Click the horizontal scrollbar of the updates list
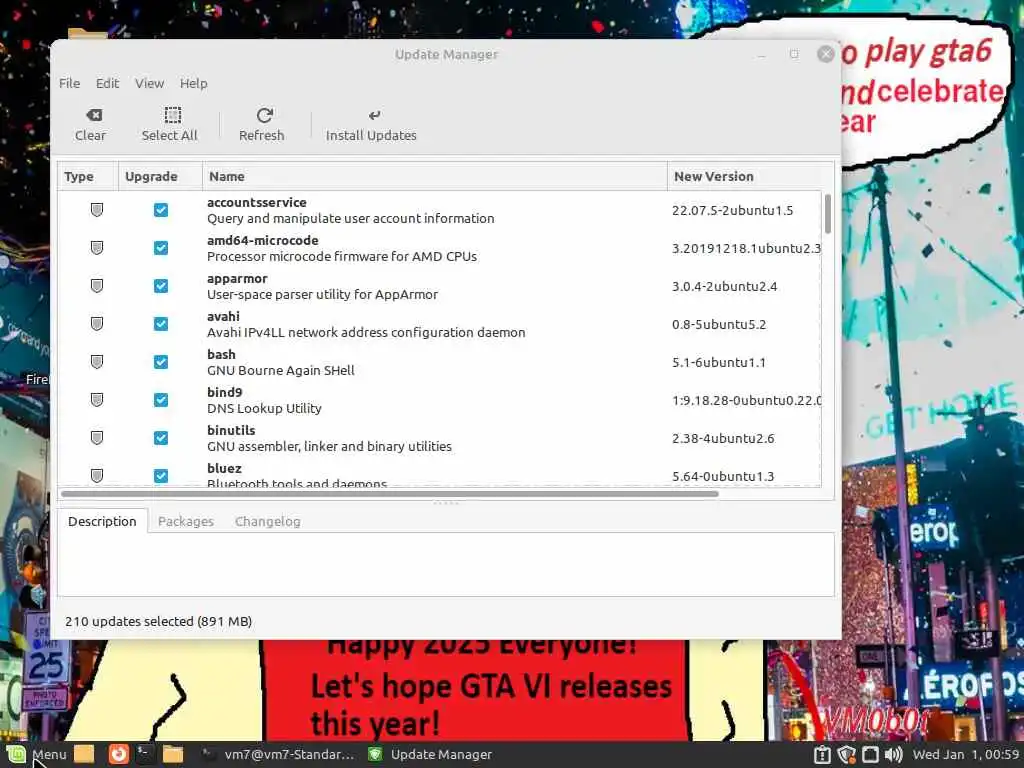The height and width of the screenshot is (768, 1024). 389,494
